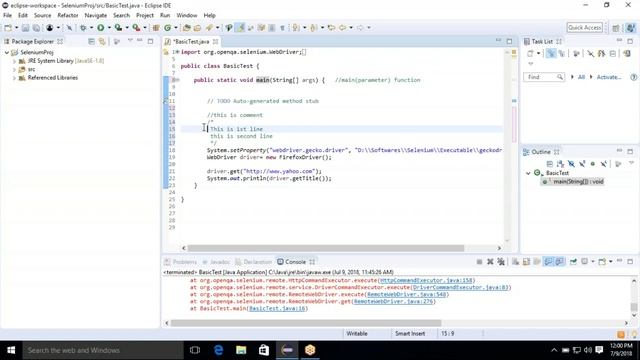Switch to the Problems tab
Screen dimensions: 640x360
[x=180, y=262]
